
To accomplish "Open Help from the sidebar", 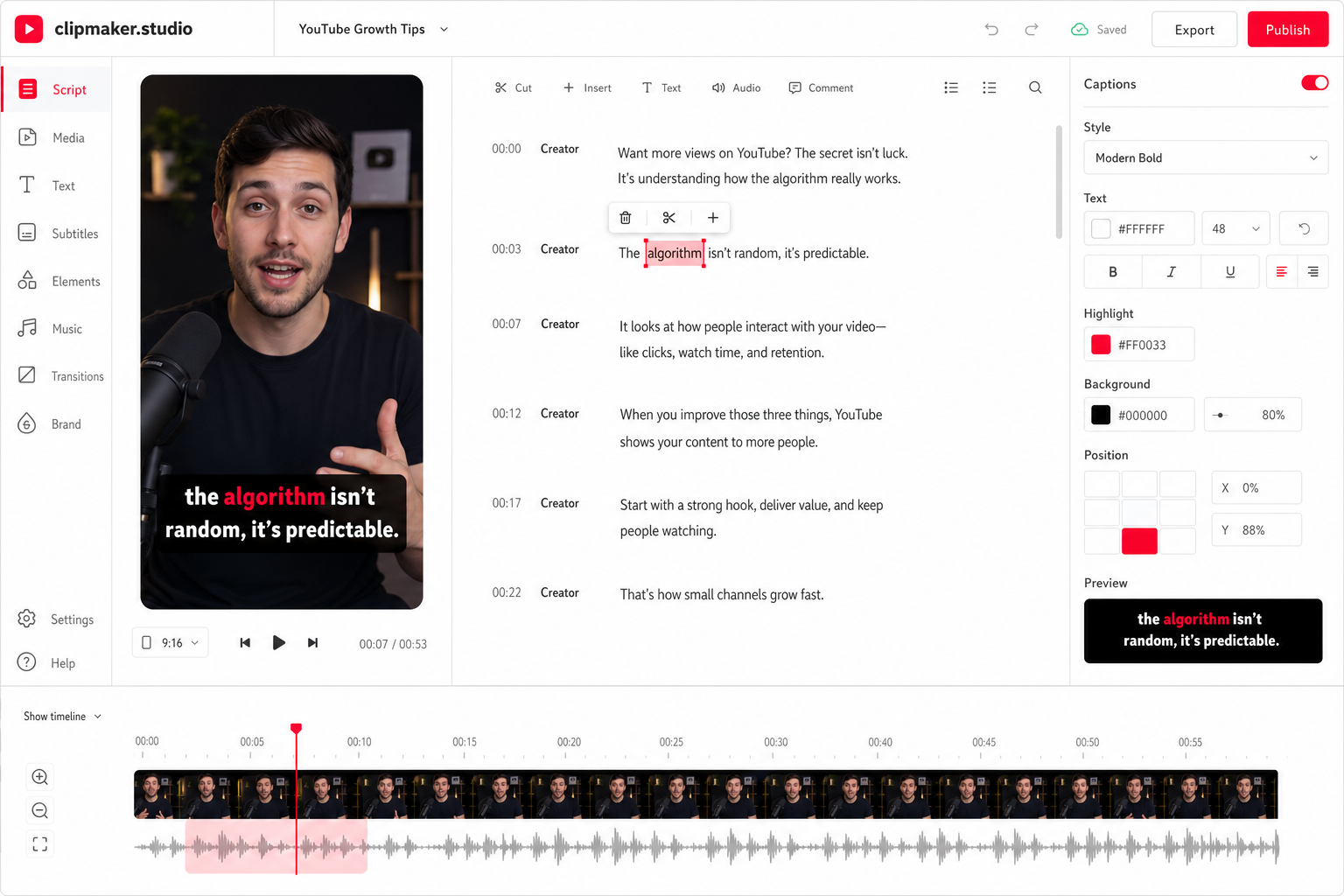I will [47, 663].
